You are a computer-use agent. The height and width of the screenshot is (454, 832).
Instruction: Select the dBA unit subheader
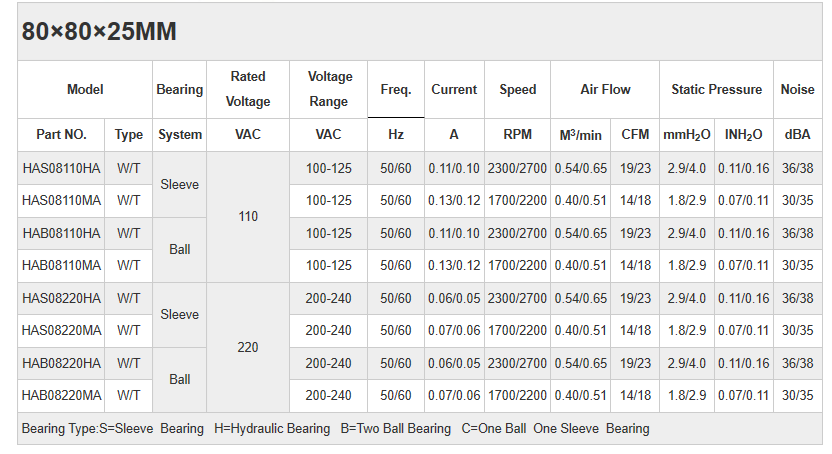pyautogui.click(x=797, y=134)
